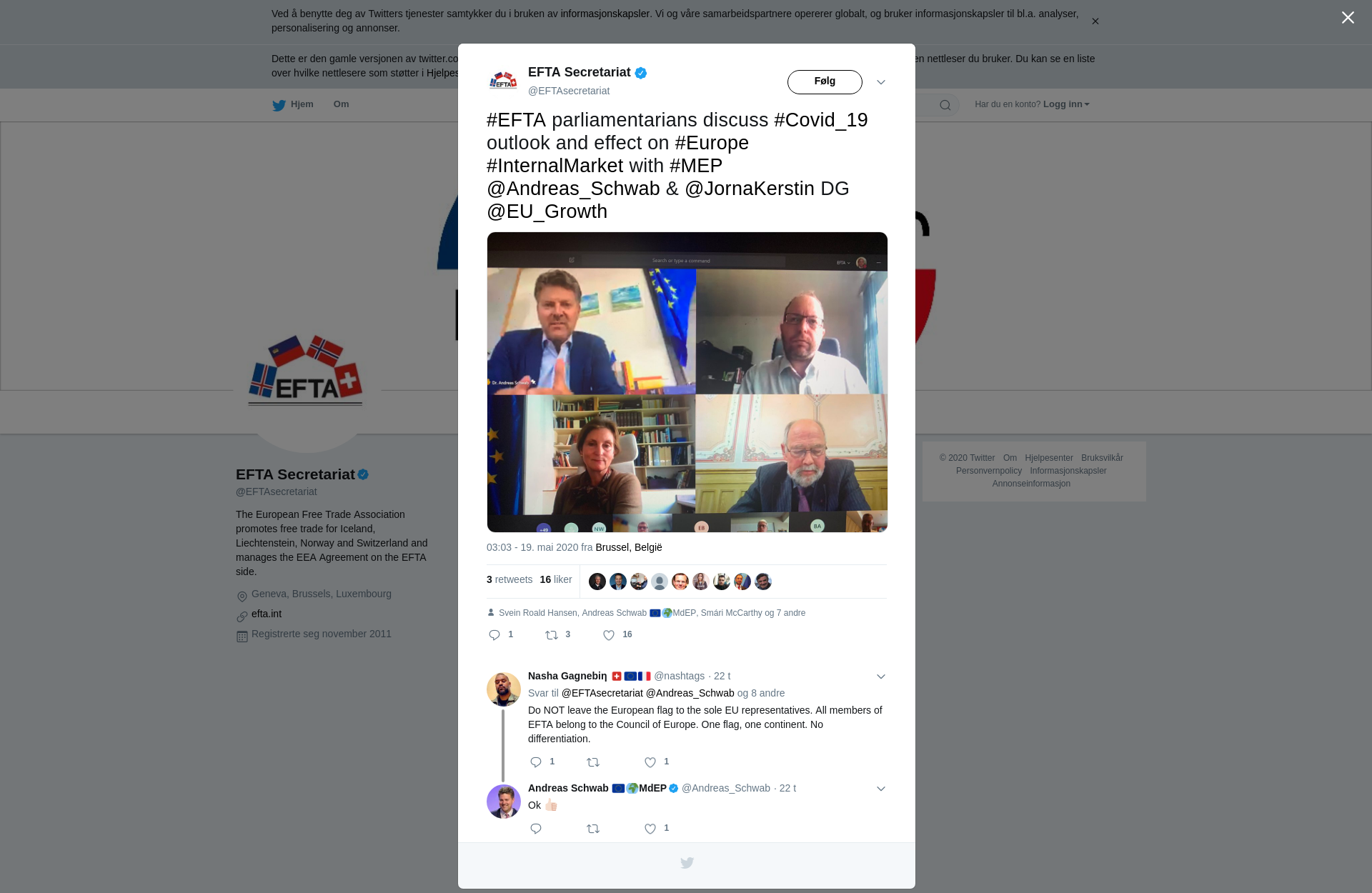Open the options chevron on Nasha Gagnebin's reply

pos(881,677)
